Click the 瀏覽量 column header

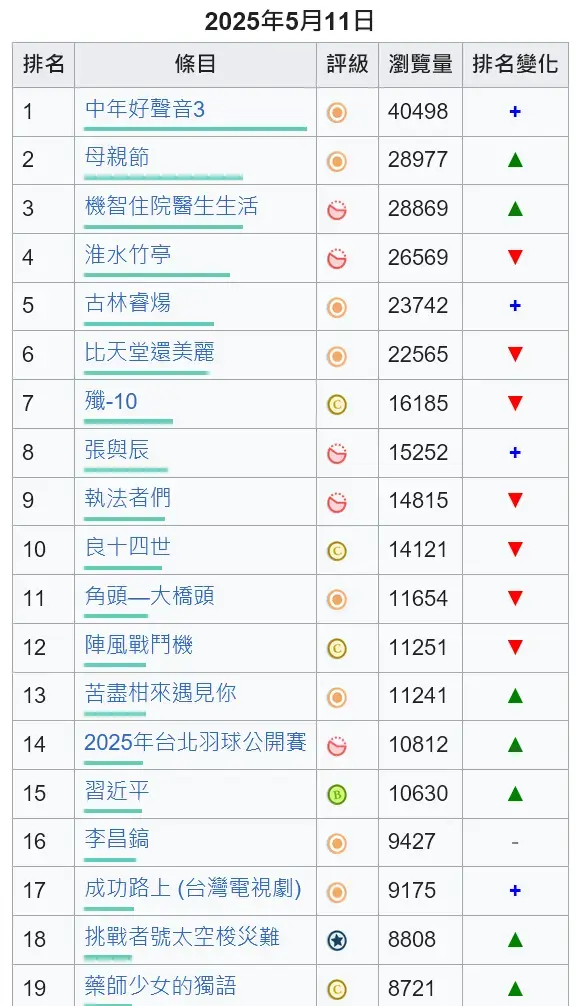click(x=420, y=64)
